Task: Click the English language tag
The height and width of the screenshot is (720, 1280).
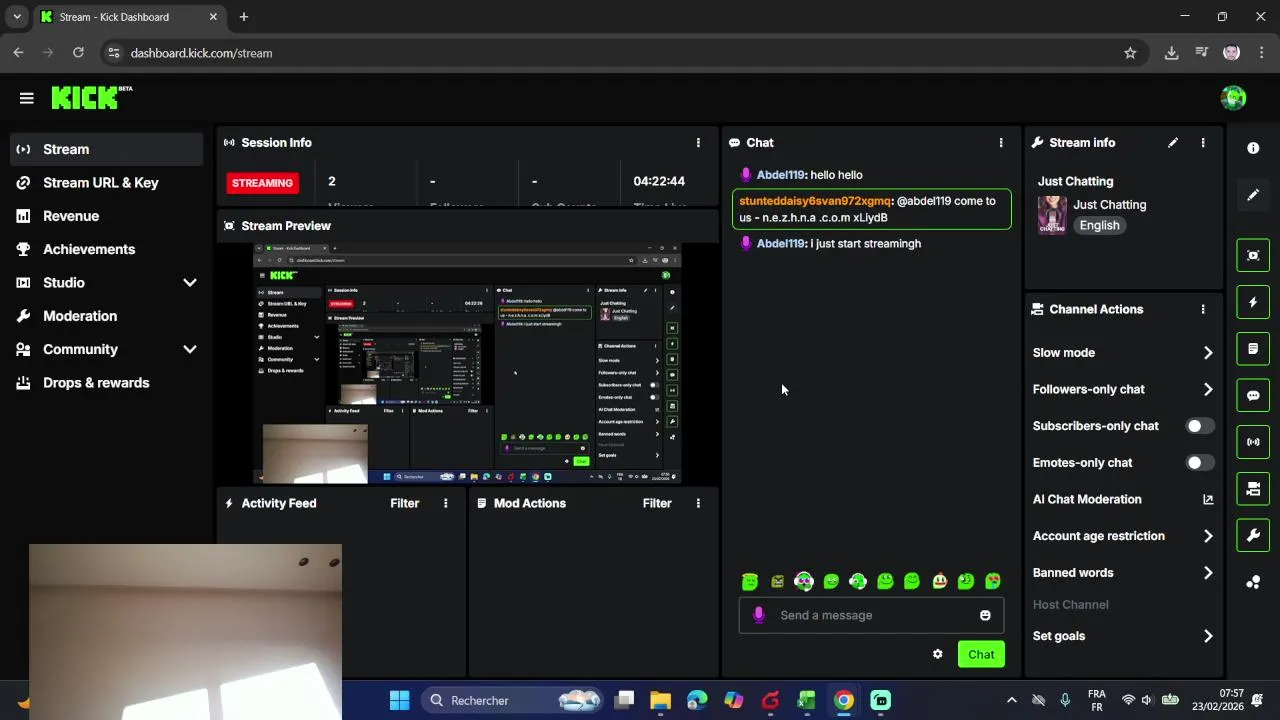Action: tap(1099, 225)
